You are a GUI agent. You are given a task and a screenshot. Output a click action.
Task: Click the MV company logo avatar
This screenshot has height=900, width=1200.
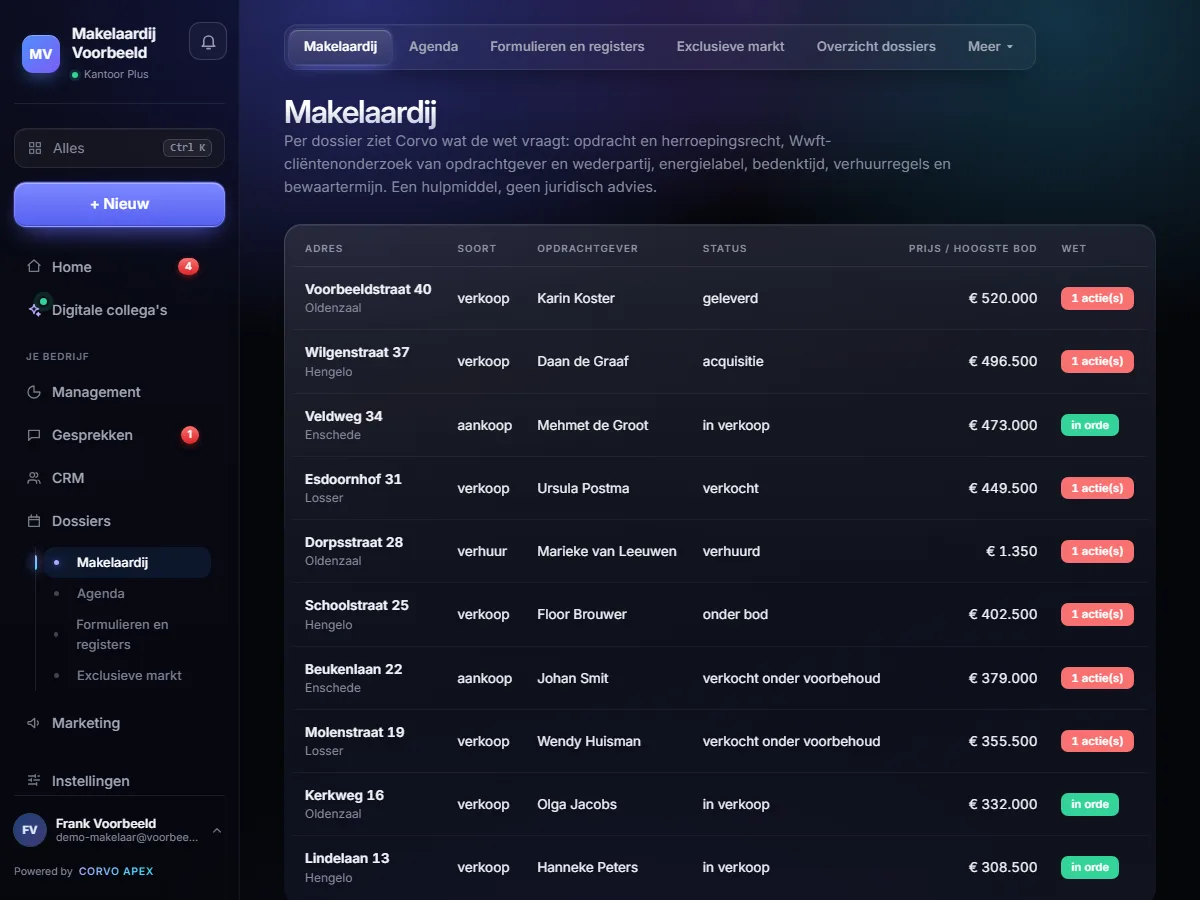pyautogui.click(x=41, y=54)
